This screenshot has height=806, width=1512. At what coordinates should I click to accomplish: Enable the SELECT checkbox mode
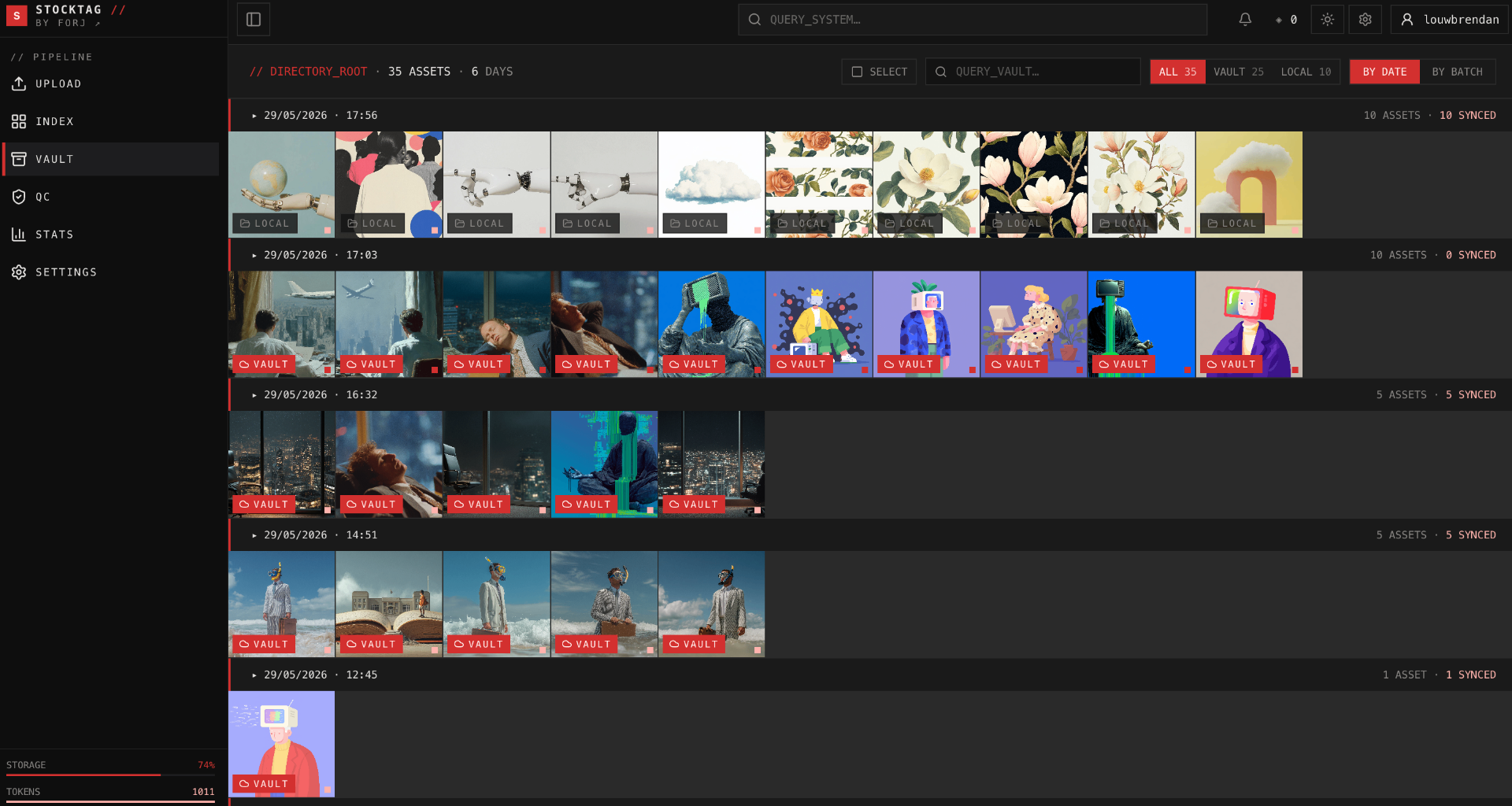pos(879,72)
